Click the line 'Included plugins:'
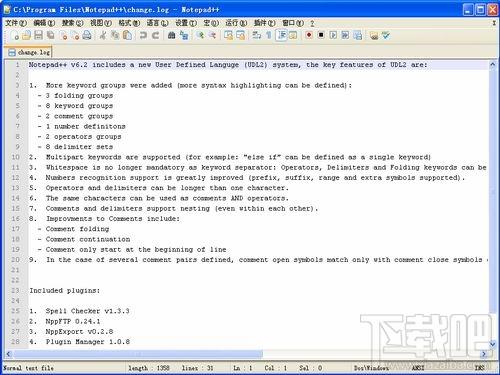Image resolution: width=500 pixels, height=375 pixels. 65,291
